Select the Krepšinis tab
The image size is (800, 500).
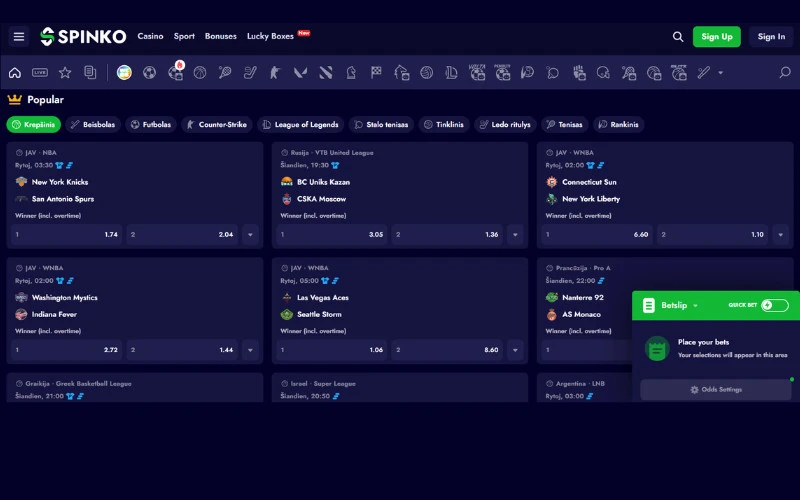[34, 124]
